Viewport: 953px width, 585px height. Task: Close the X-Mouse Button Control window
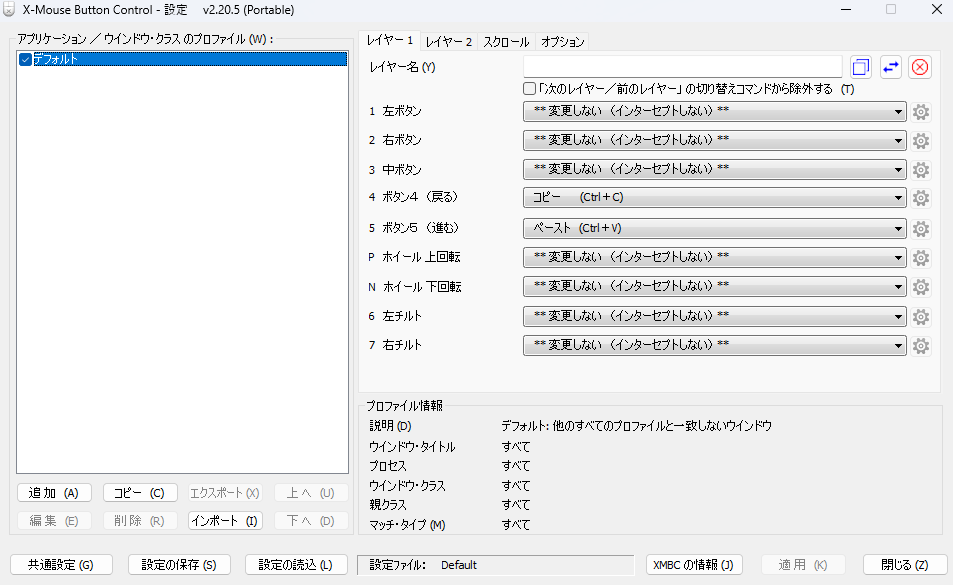[x=937, y=10]
